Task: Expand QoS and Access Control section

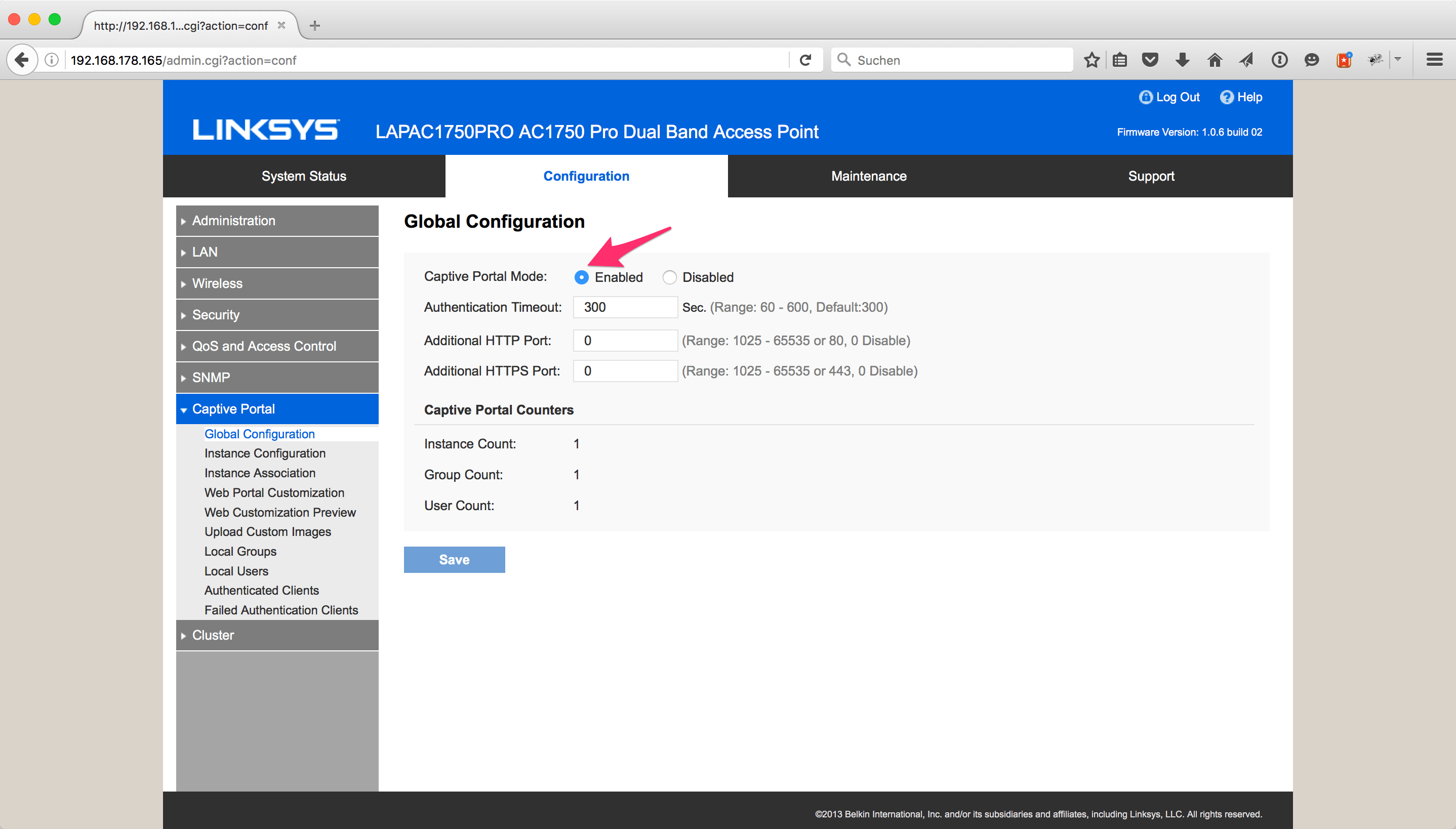Action: coord(277,346)
